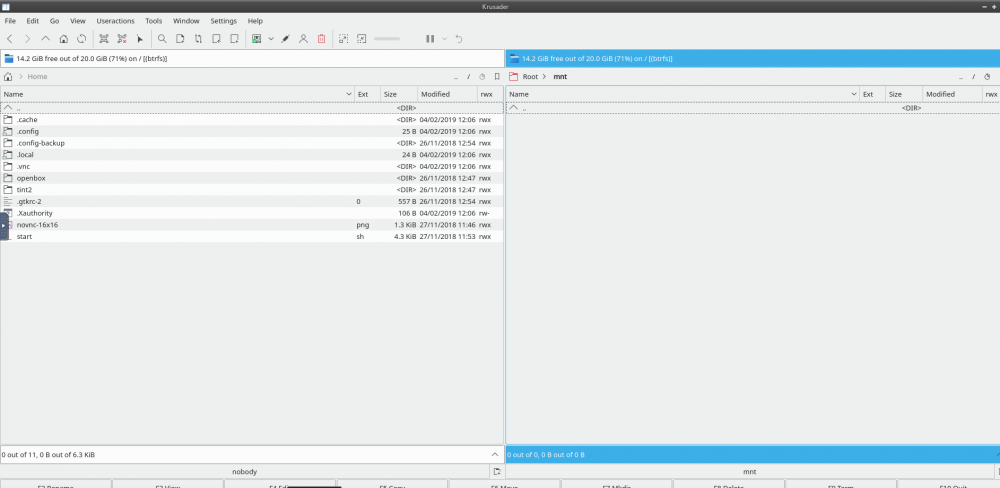The width and height of the screenshot is (1000, 488).
Task: Select the novnc-16x16 png file
Action: (252, 225)
